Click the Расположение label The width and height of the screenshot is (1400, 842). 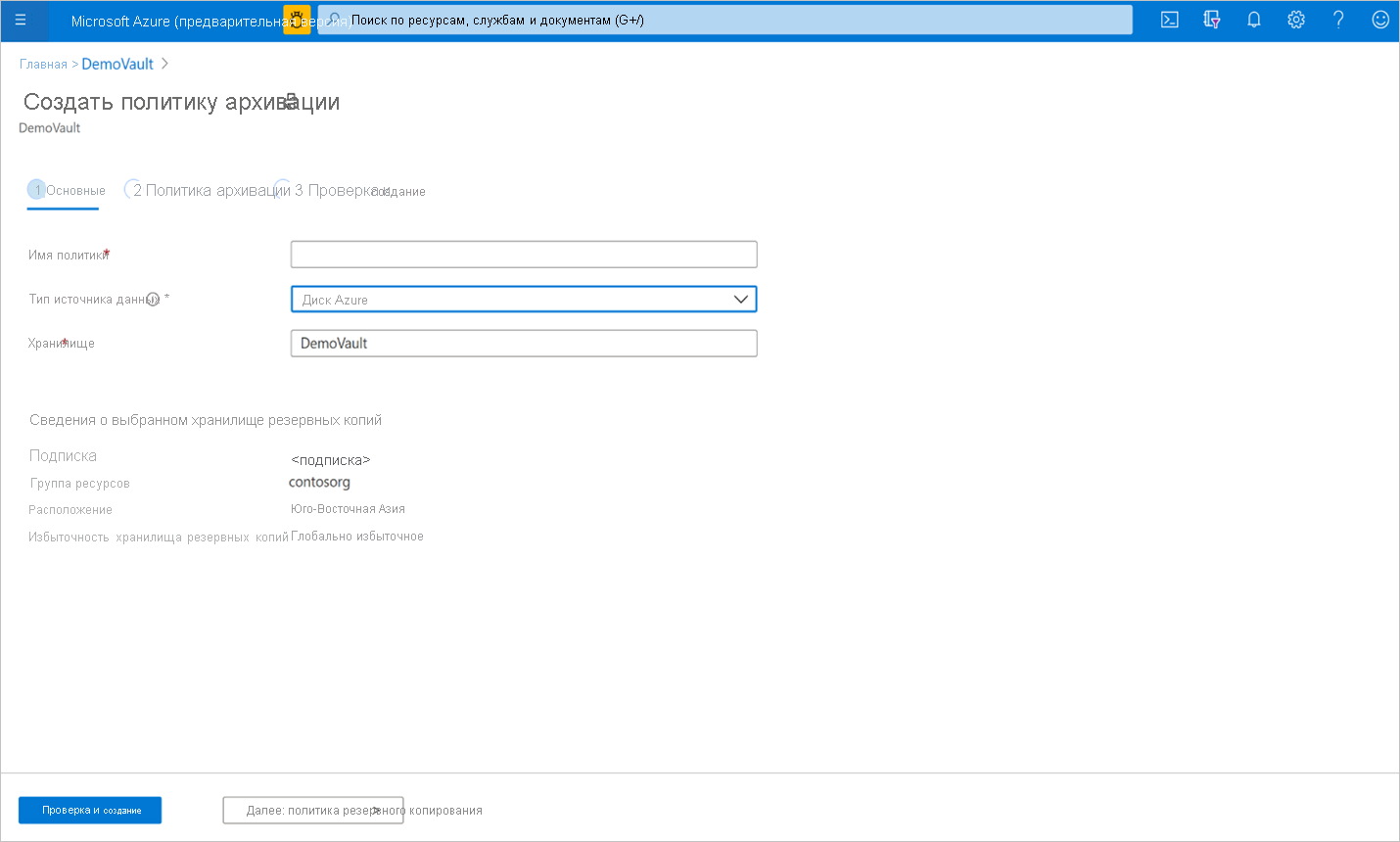click(70, 510)
